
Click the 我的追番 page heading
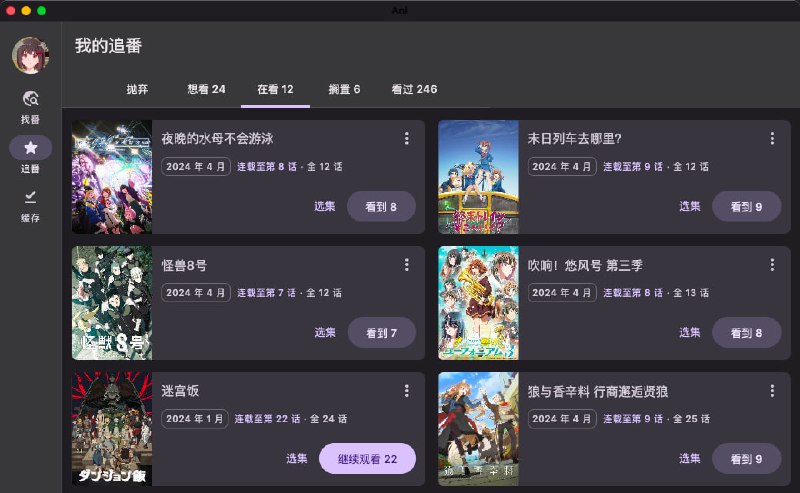click(x=108, y=46)
